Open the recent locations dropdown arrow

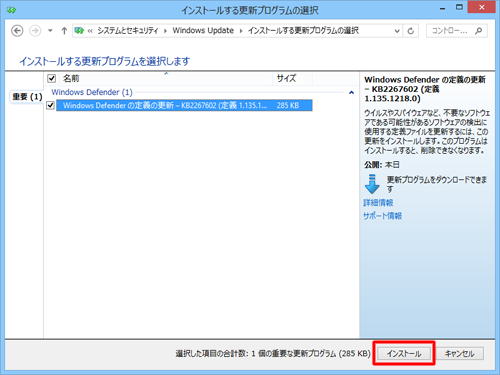tap(50, 31)
